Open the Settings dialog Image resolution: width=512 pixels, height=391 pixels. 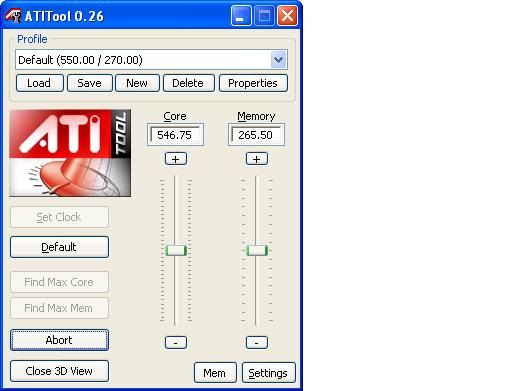tap(268, 373)
